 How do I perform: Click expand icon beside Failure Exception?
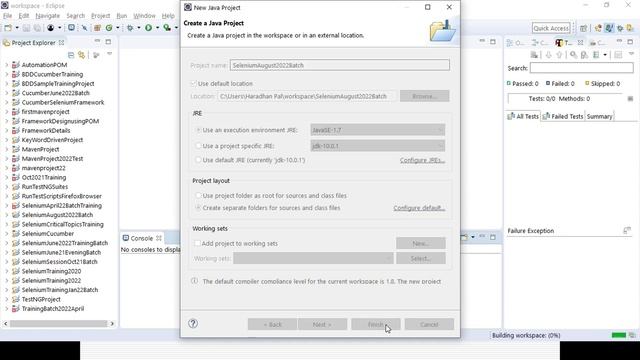[627, 231]
